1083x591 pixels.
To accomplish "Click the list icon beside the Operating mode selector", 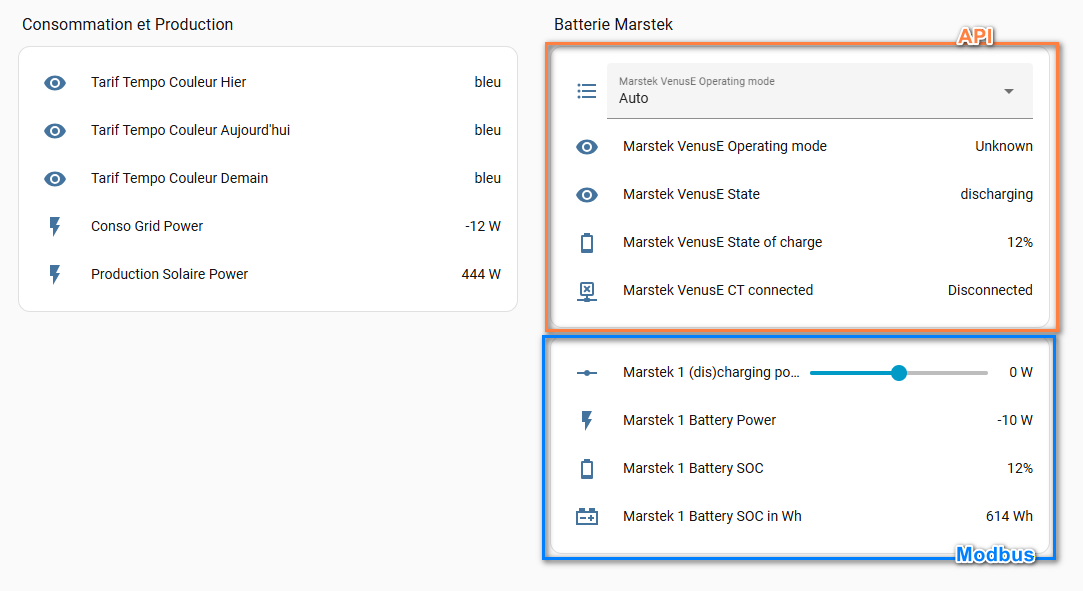I will tap(587, 91).
